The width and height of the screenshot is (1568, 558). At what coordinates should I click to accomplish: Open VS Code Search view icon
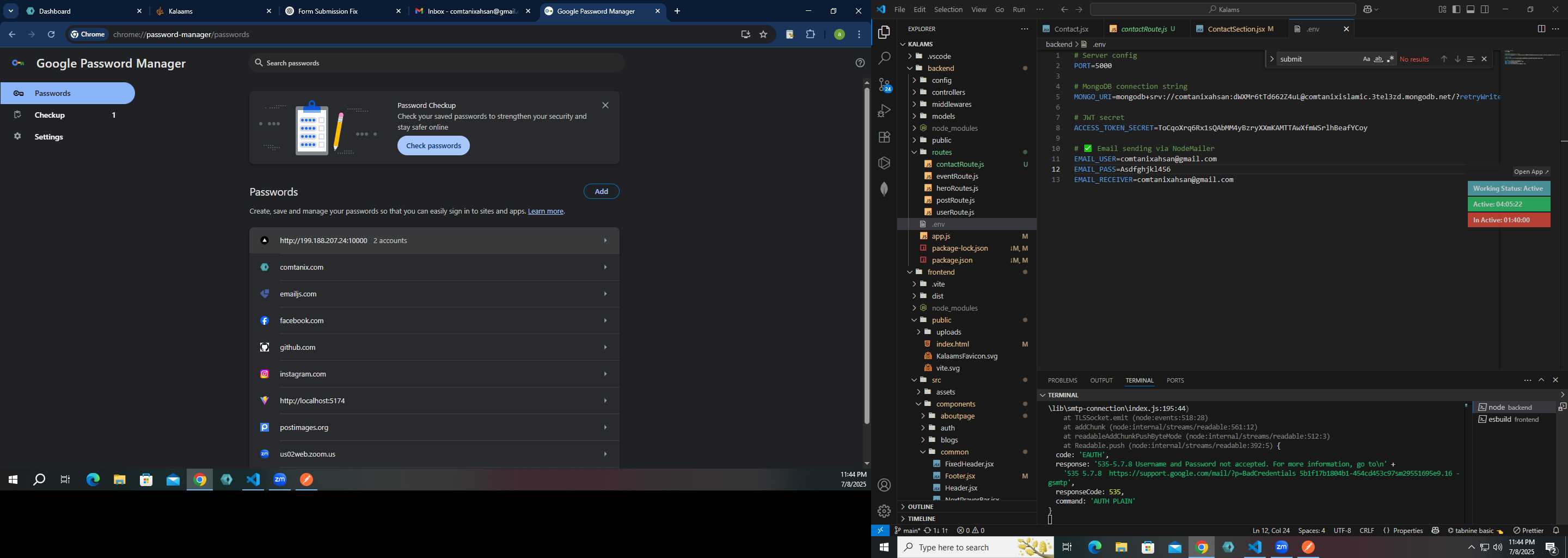coord(884,58)
